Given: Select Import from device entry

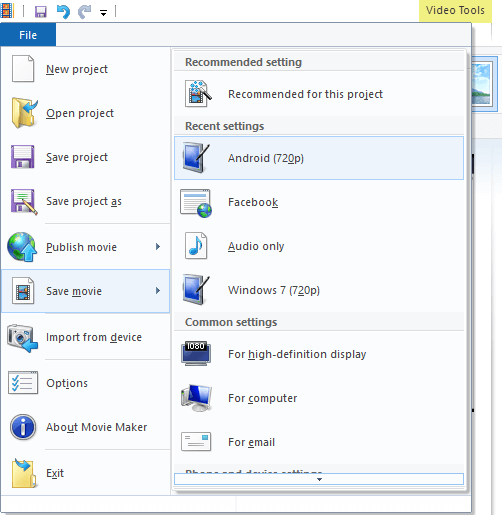Looking at the screenshot, I should [86, 337].
